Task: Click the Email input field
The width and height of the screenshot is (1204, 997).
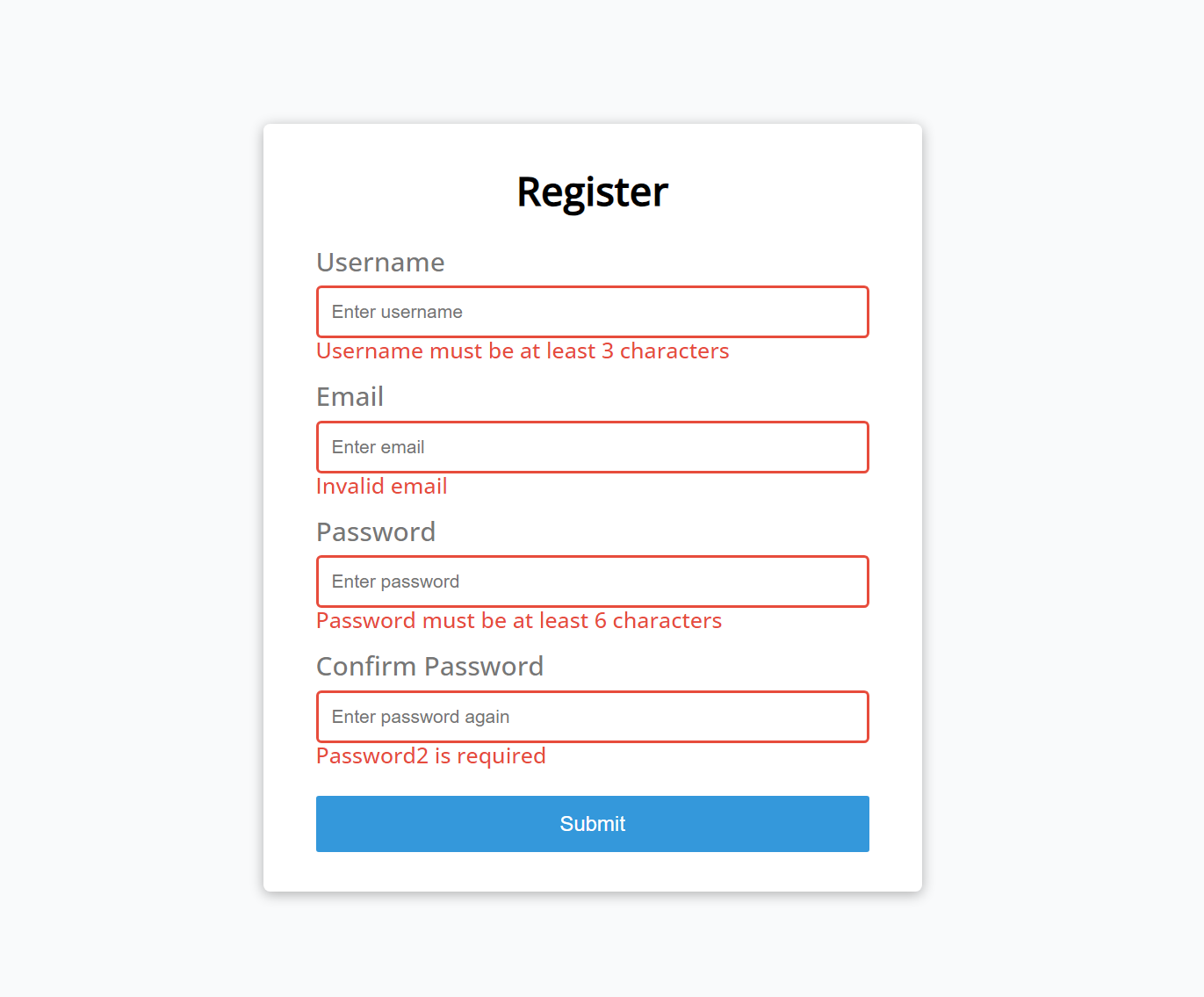Action: [x=592, y=447]
